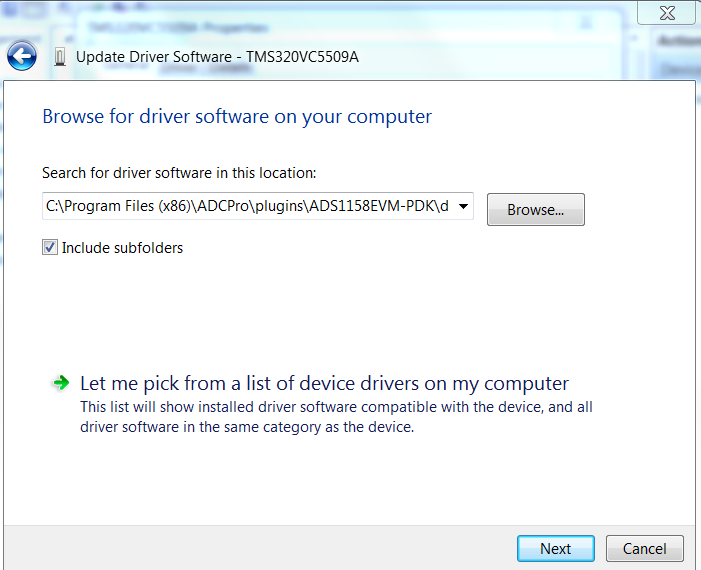Click the Update Driver Software - TMS320VC5509A title

pos(217,57)
